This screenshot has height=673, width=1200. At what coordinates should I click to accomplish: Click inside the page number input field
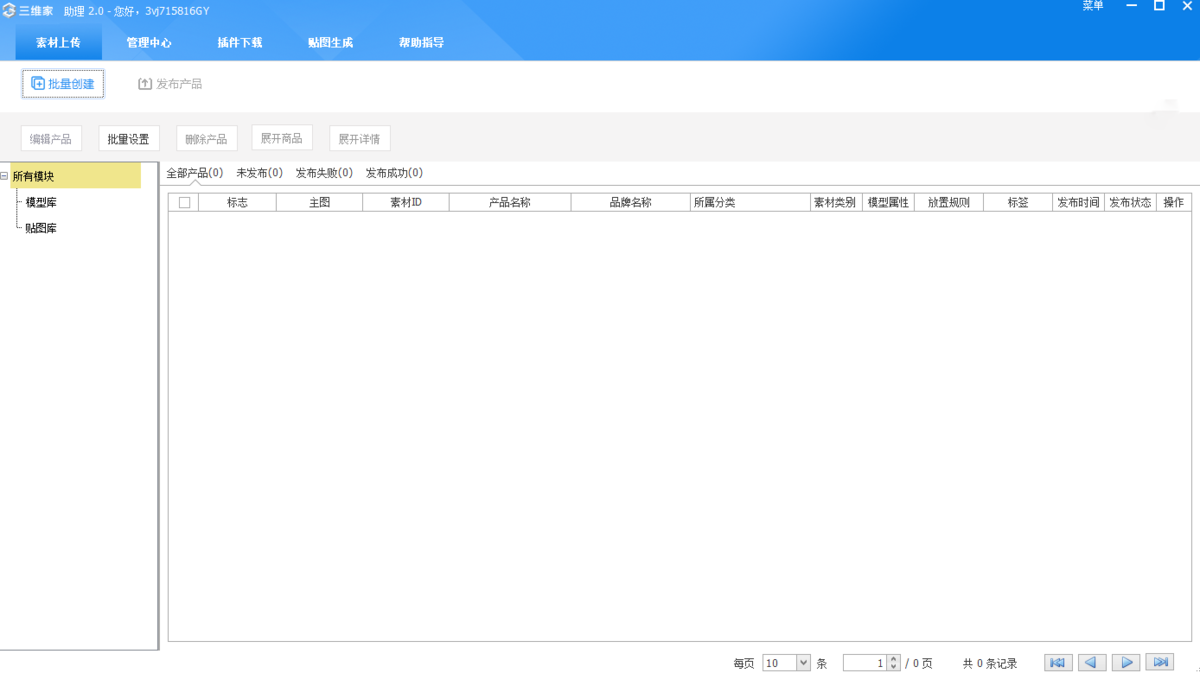(x=865, y=662)
